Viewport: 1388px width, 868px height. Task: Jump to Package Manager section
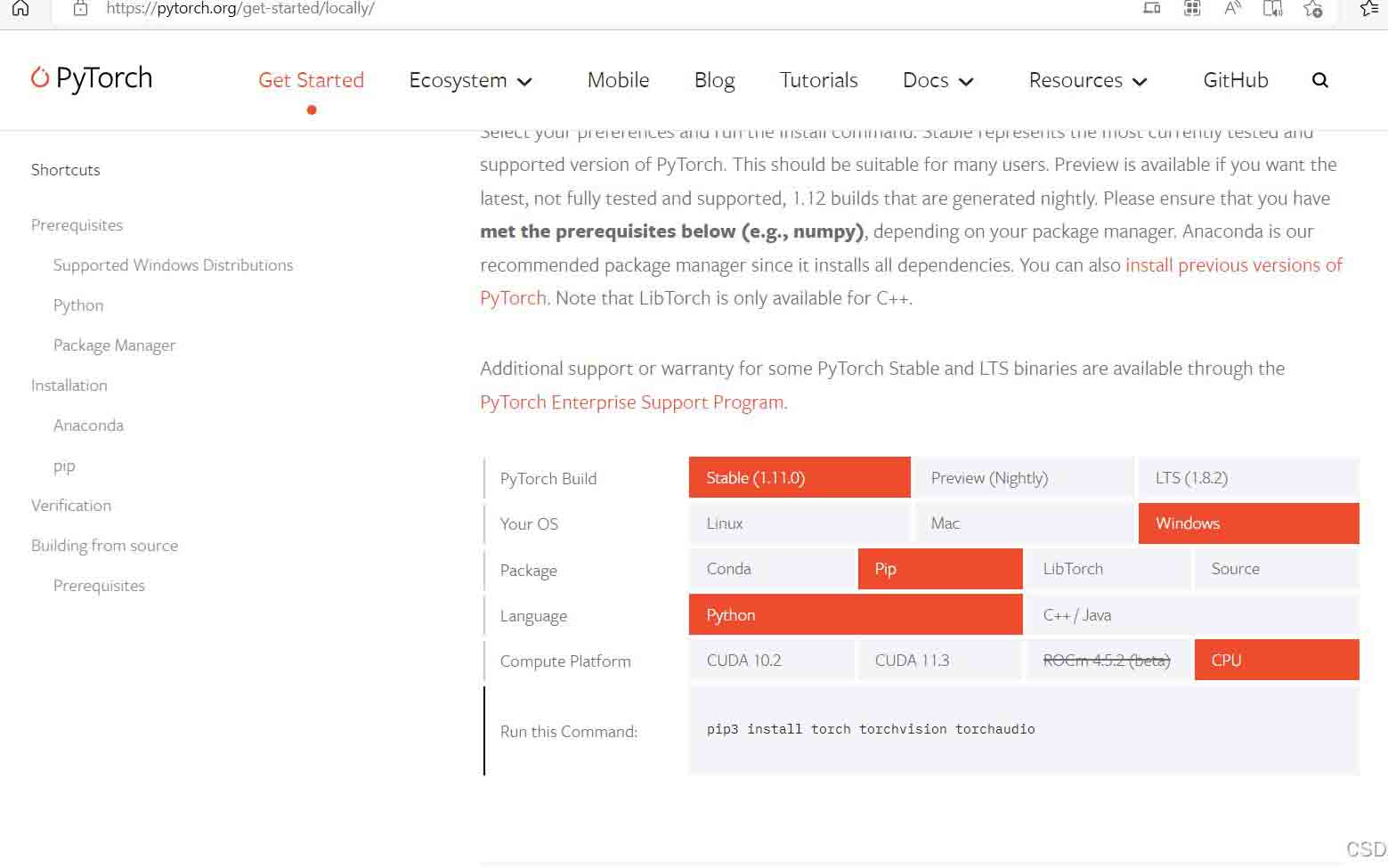coord(114,345)
